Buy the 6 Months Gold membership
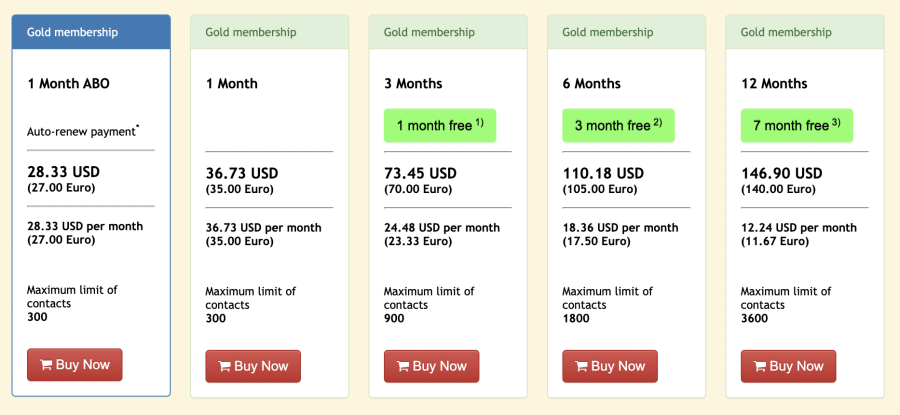 click(610, 366)
